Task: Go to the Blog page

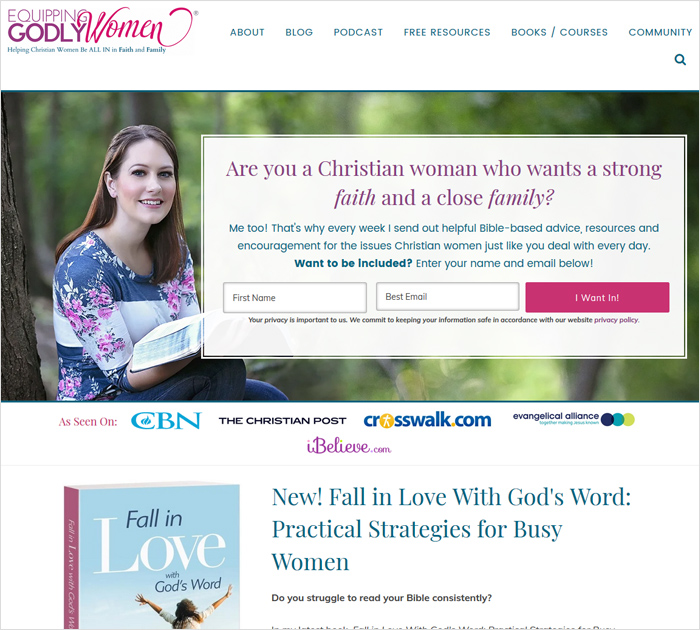Action: click(299, 32)
